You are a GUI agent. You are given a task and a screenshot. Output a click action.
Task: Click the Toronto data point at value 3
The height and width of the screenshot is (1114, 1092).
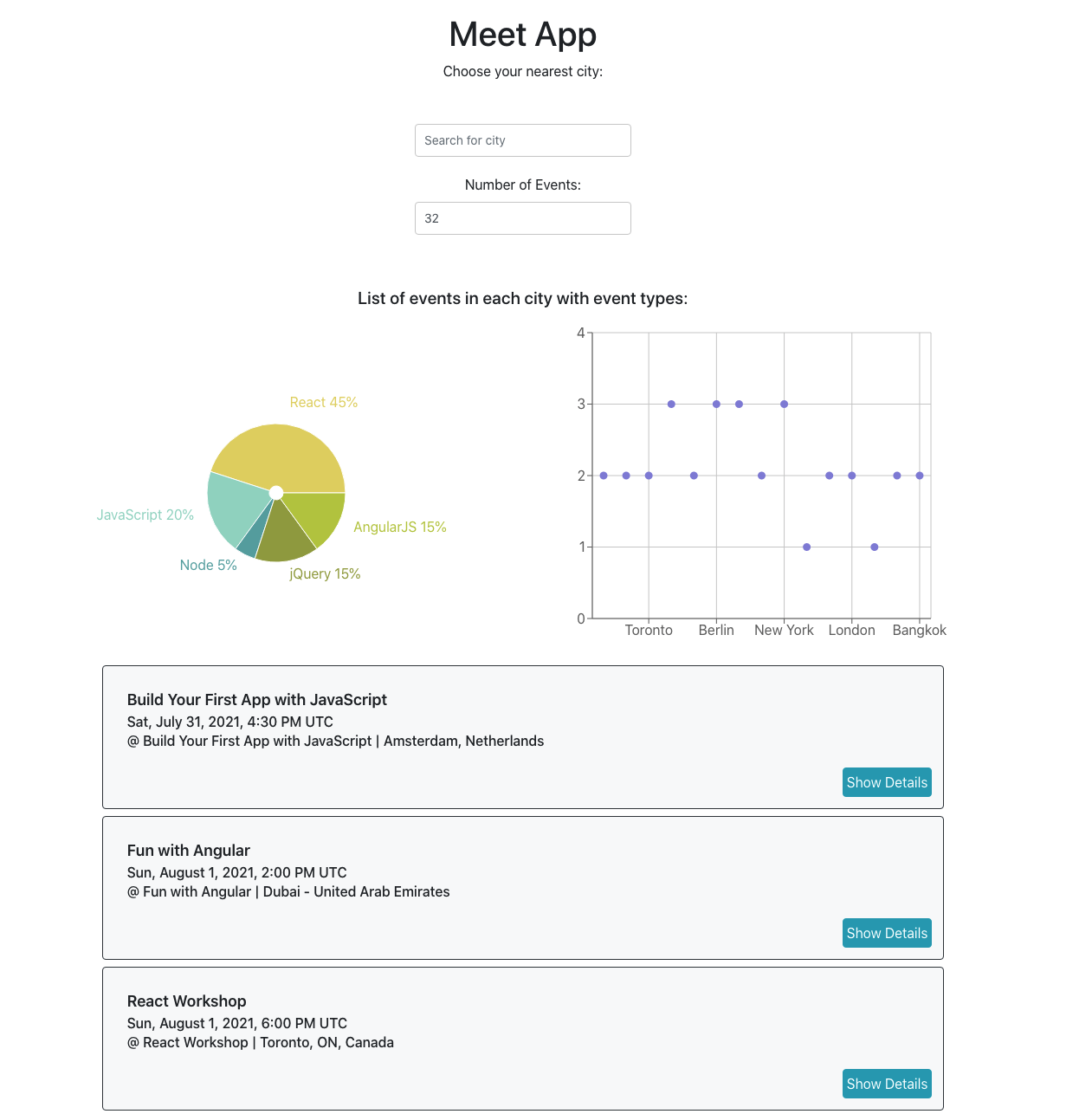click(x=671, y=404)
